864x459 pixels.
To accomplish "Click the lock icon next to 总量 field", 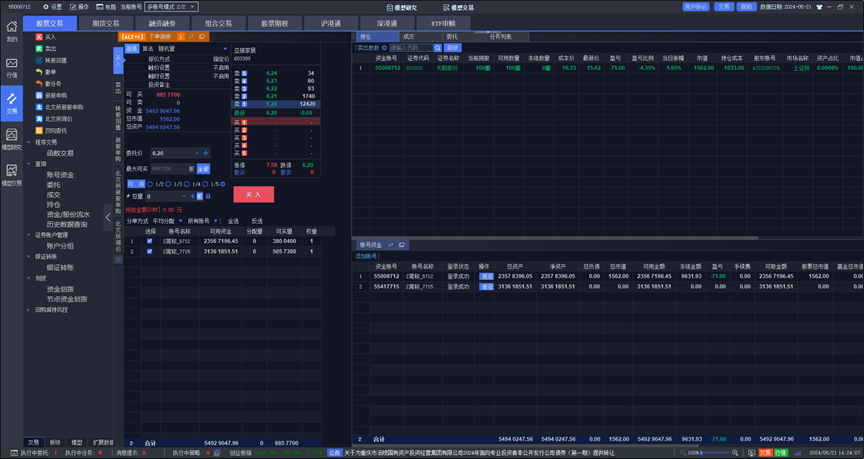I will 208,196.
